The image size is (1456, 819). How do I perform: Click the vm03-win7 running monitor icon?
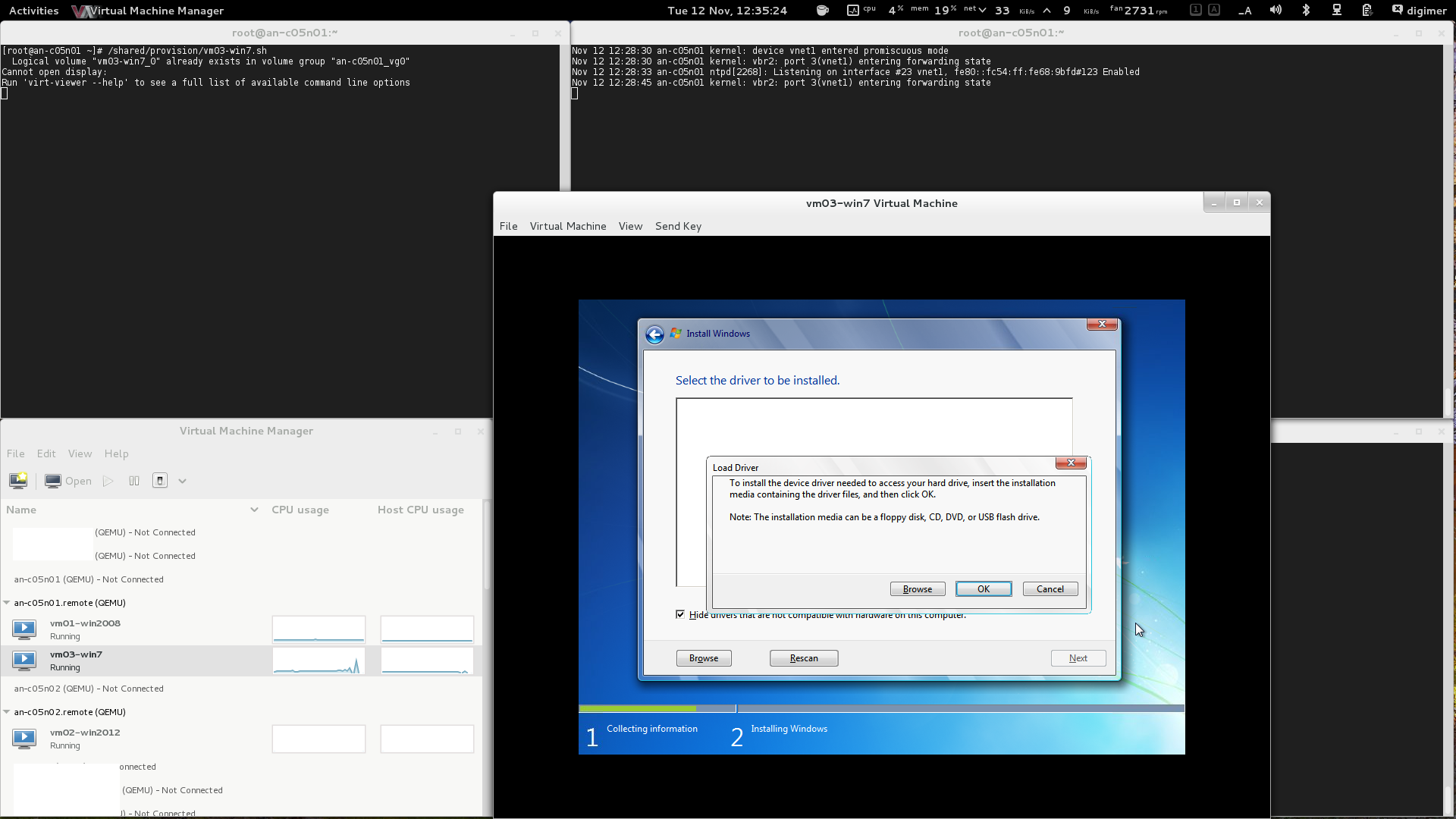[x=24, y=661]
